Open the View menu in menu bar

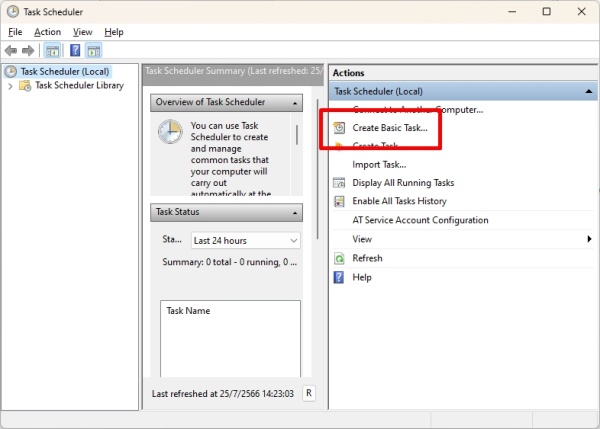(83, 32)
